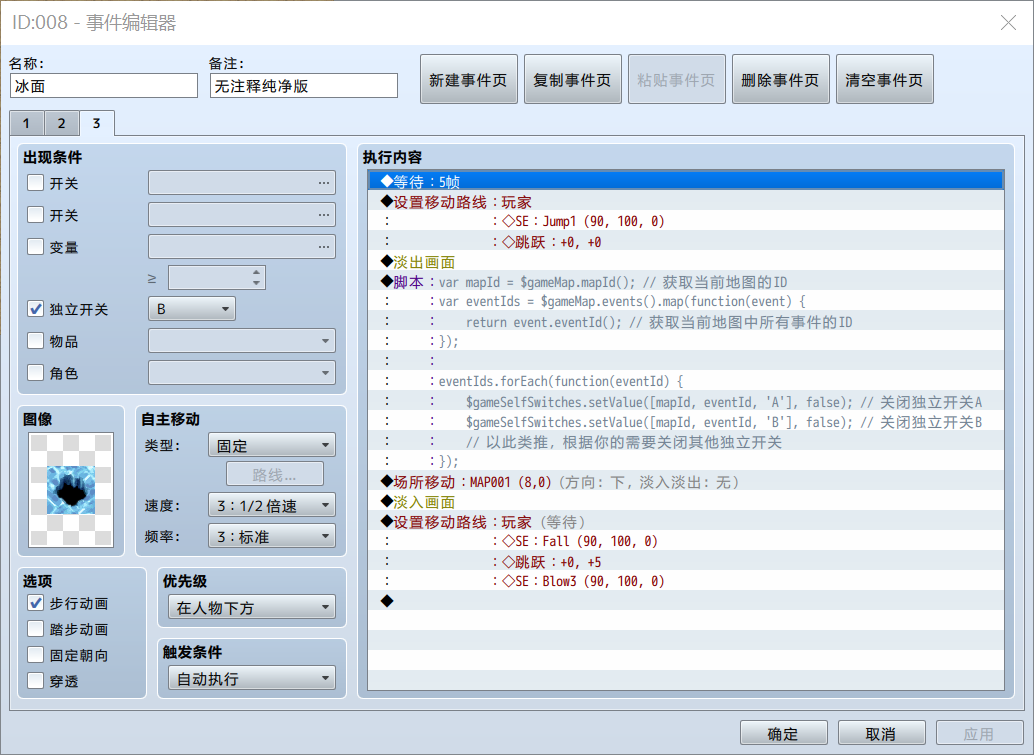Click the 删除事件页 button
The height and width of the screenshot is (755, 1034).
781,79
